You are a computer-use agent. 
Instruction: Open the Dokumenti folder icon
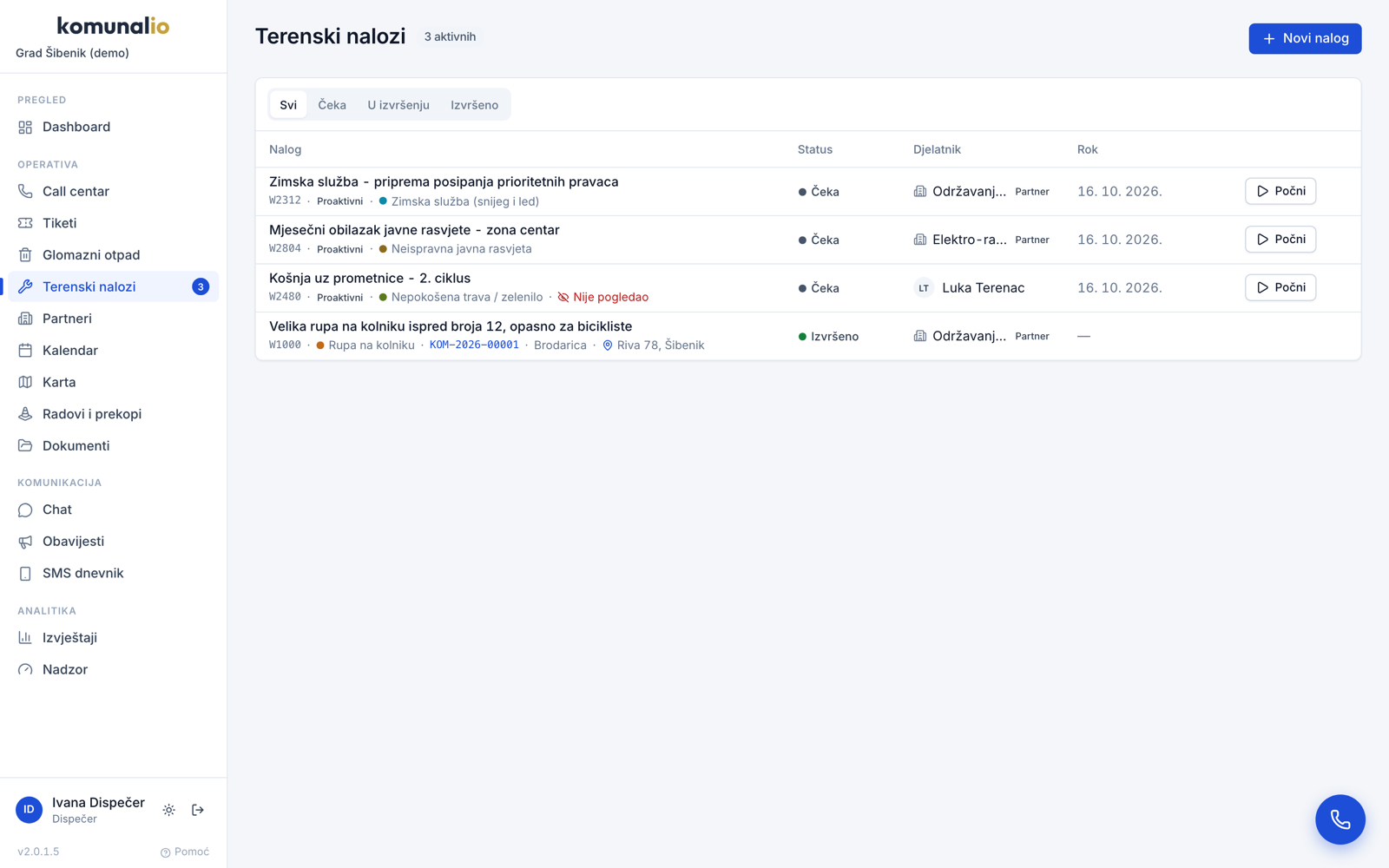coord(25,446)
